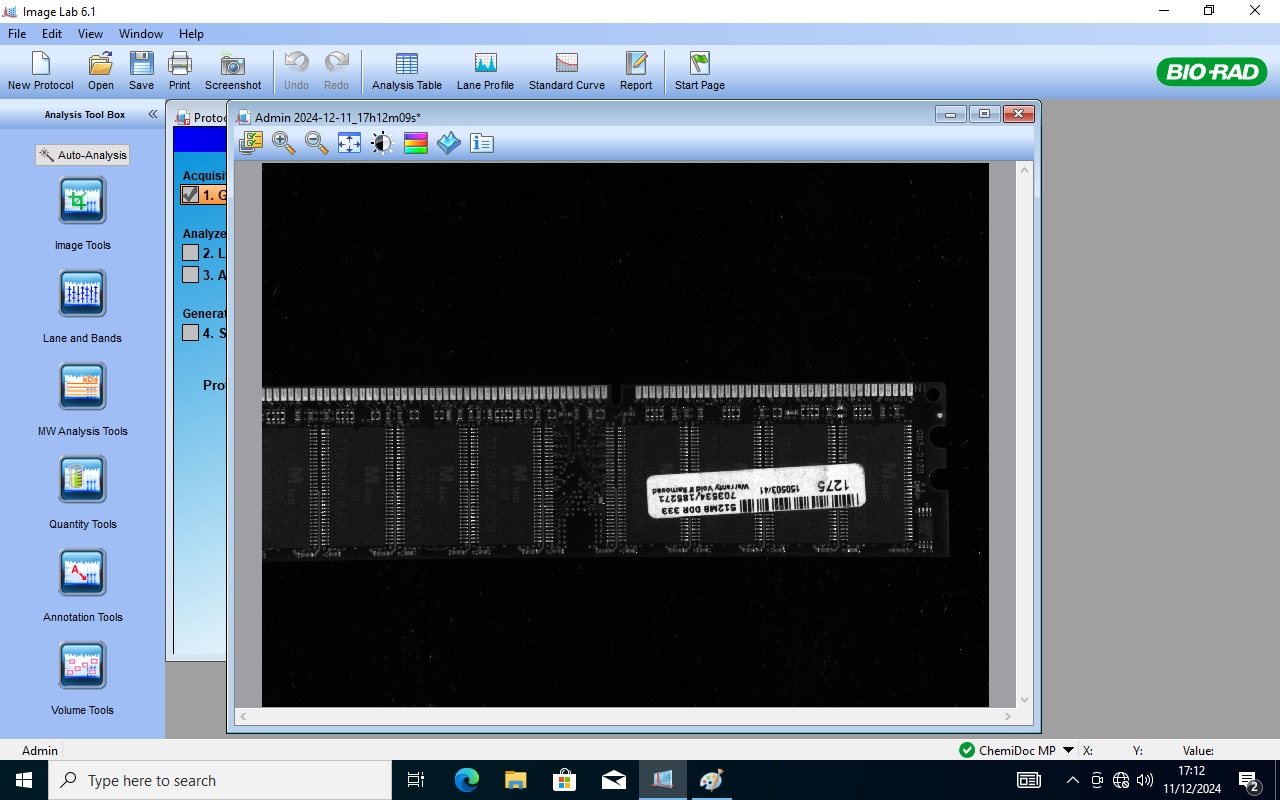This screenshot has width=1280, height=800.
Task: Show the Lane Profile view
Action: pos(485,71)
